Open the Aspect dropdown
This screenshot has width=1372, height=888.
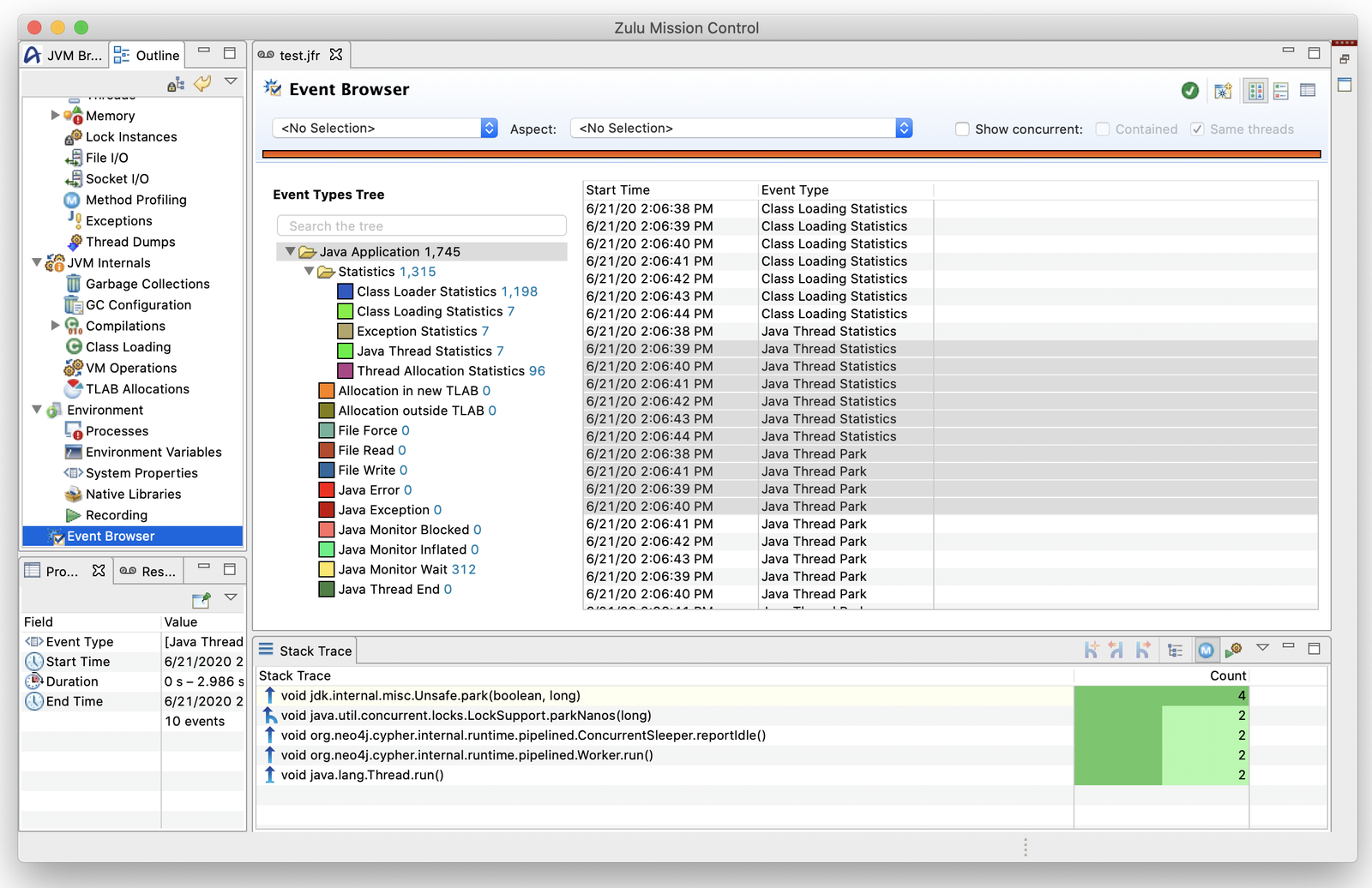[741, 128]
